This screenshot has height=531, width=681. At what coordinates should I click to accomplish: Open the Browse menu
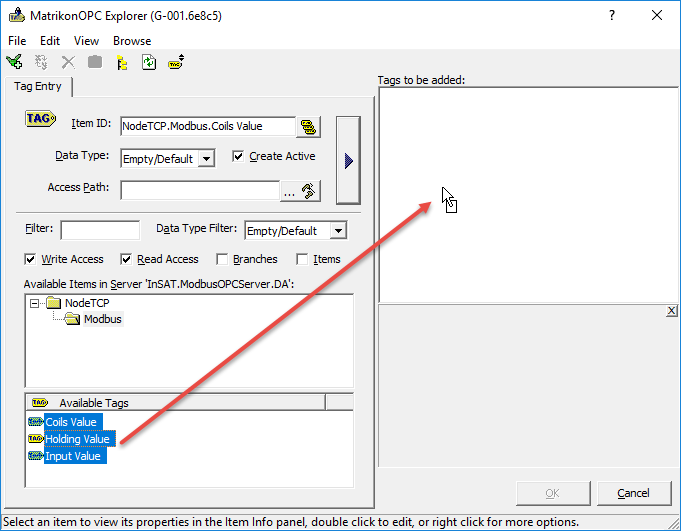[132, 41]
